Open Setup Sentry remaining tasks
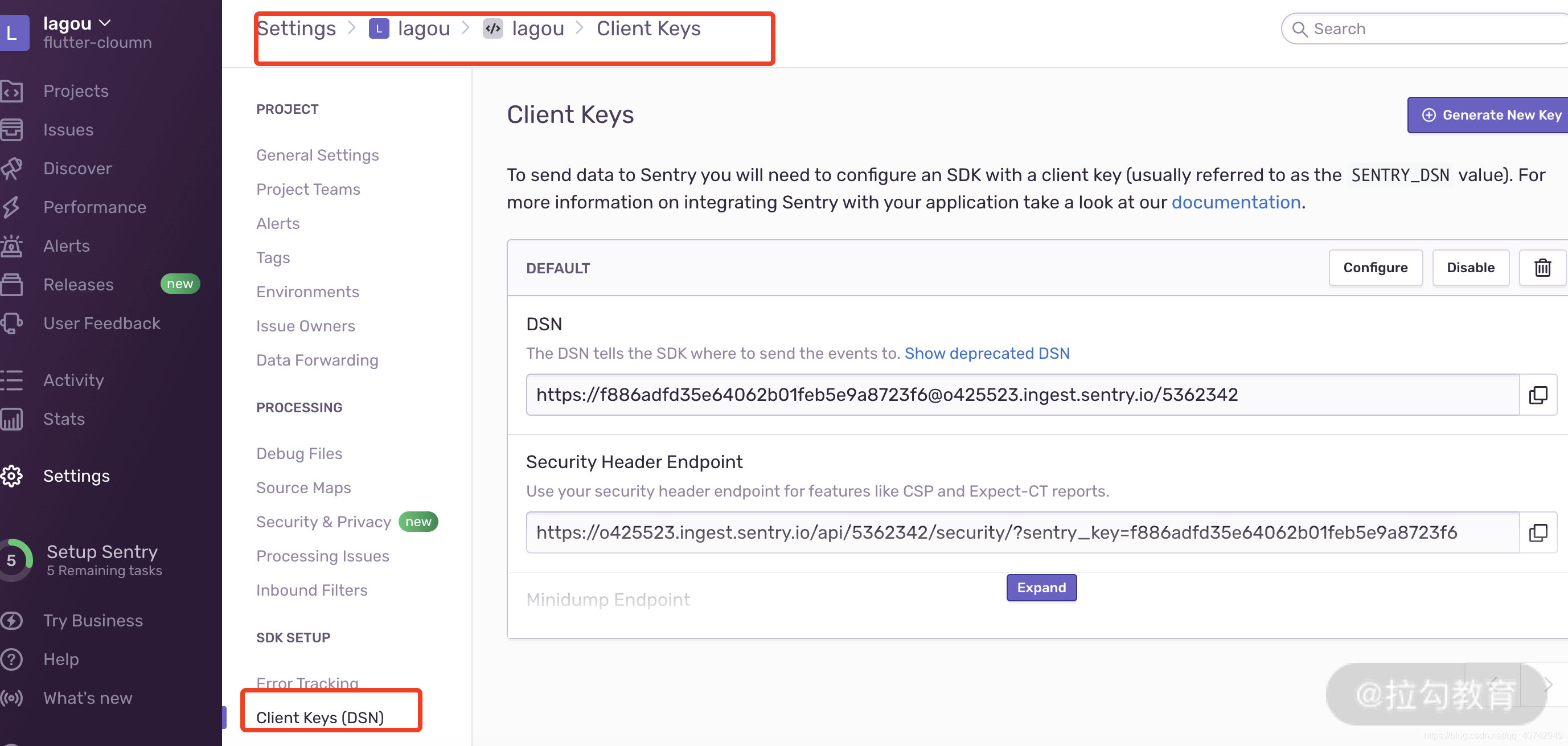Image resolution: width=1568 pixels, height=746 pixels. pos(104,560)
